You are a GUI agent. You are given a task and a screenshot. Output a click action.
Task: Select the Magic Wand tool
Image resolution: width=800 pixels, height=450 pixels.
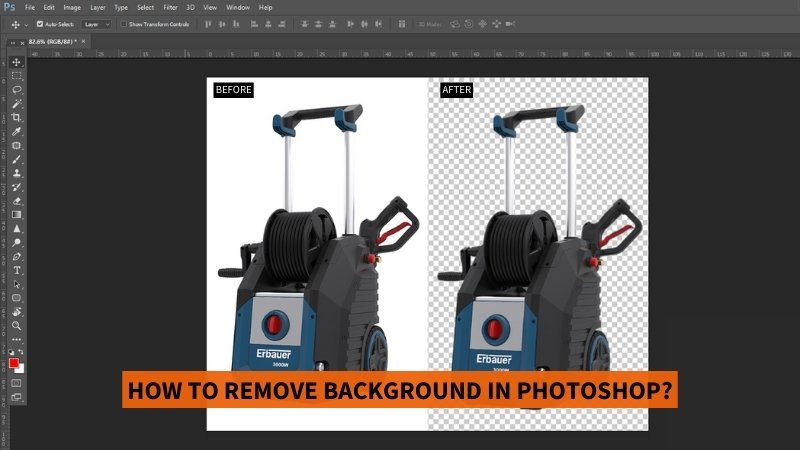pos(16,104)
